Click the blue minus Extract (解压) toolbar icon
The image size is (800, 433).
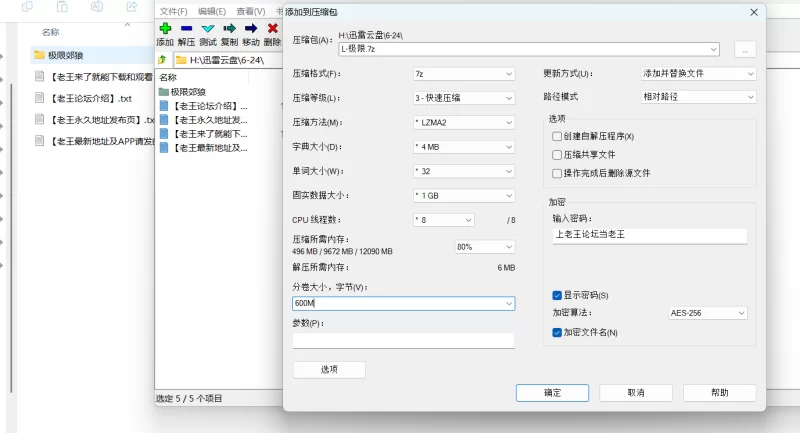186,29
